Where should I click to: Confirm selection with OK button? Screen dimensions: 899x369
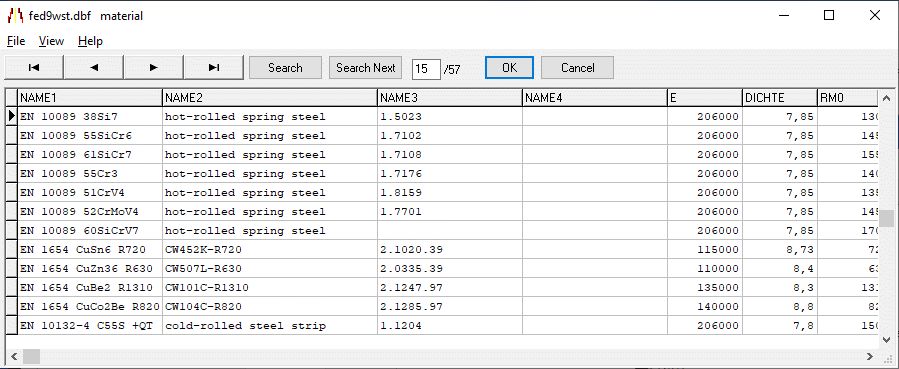509,68
